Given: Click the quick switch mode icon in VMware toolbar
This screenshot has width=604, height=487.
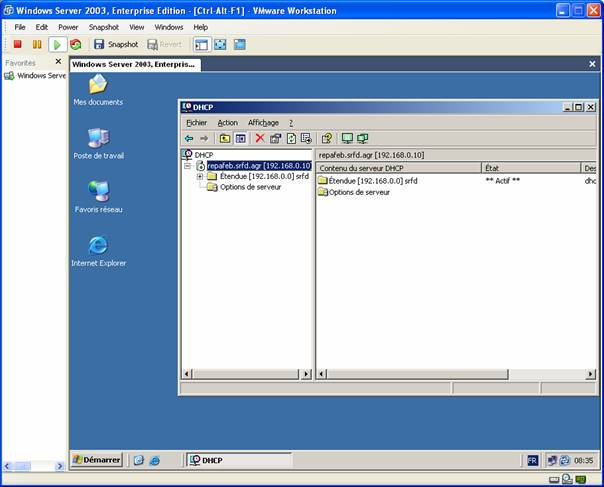Looking at the screenshot, I should point(240,44).
